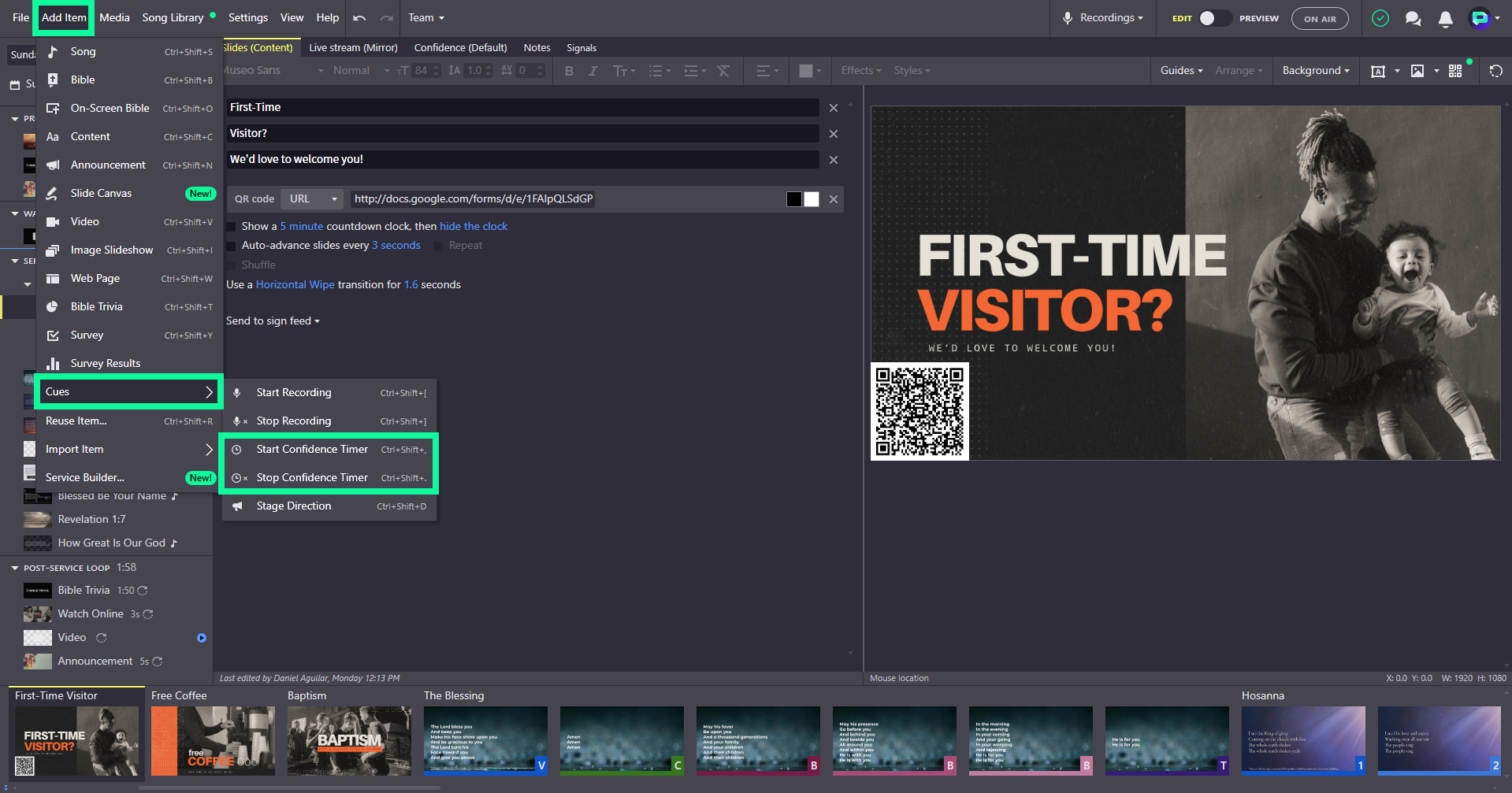Click the clear formatting icon
This screenshot has width=1512, height=793.
pyautogui.click(x=723, y=71)
